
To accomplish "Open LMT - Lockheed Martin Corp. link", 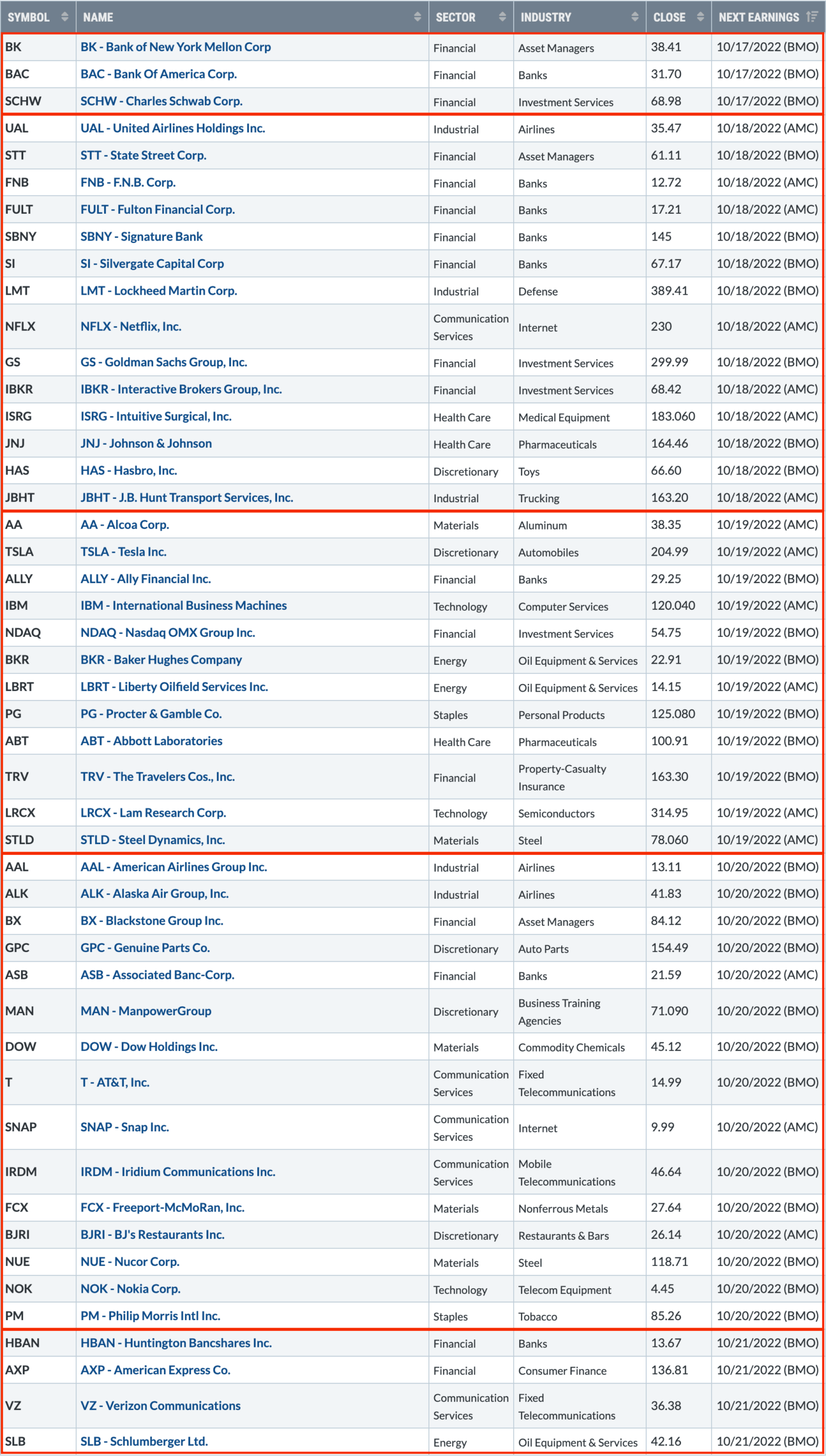I will coord(159,291).
